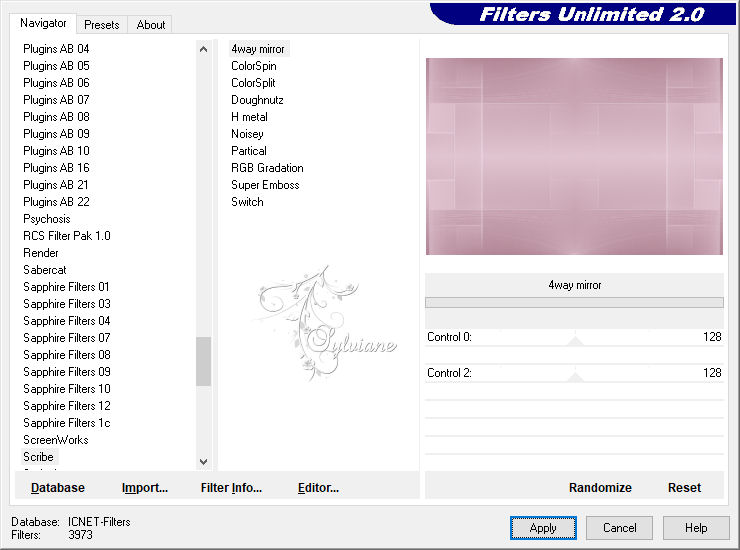Click the Cancel button

coord(619,528)
